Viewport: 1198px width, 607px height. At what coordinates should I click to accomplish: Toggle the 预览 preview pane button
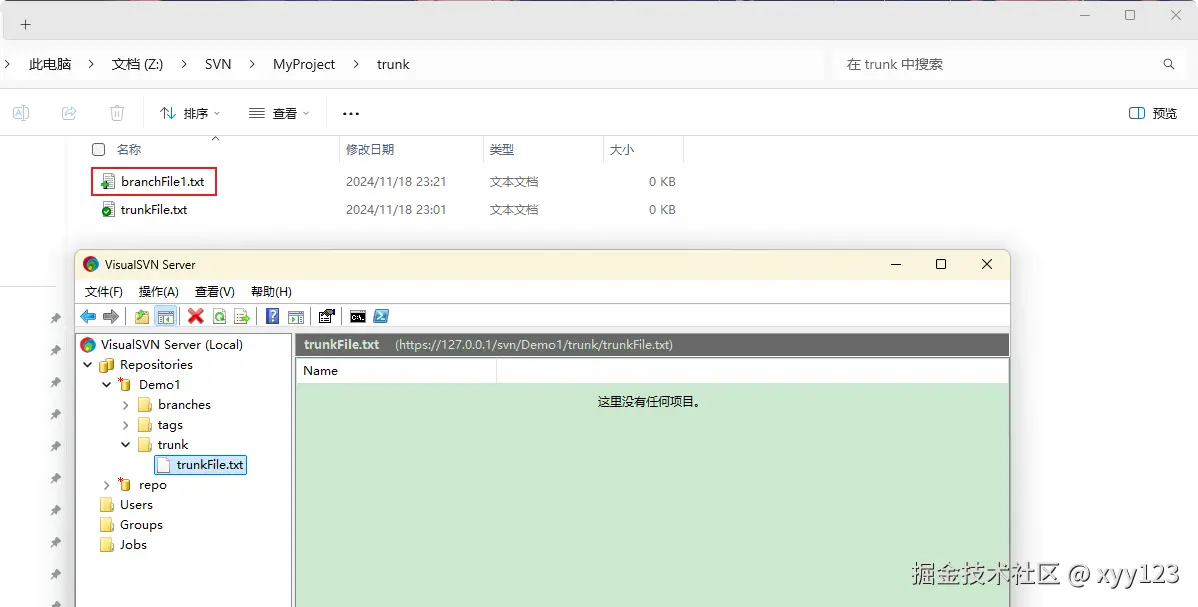[1153, 113]
